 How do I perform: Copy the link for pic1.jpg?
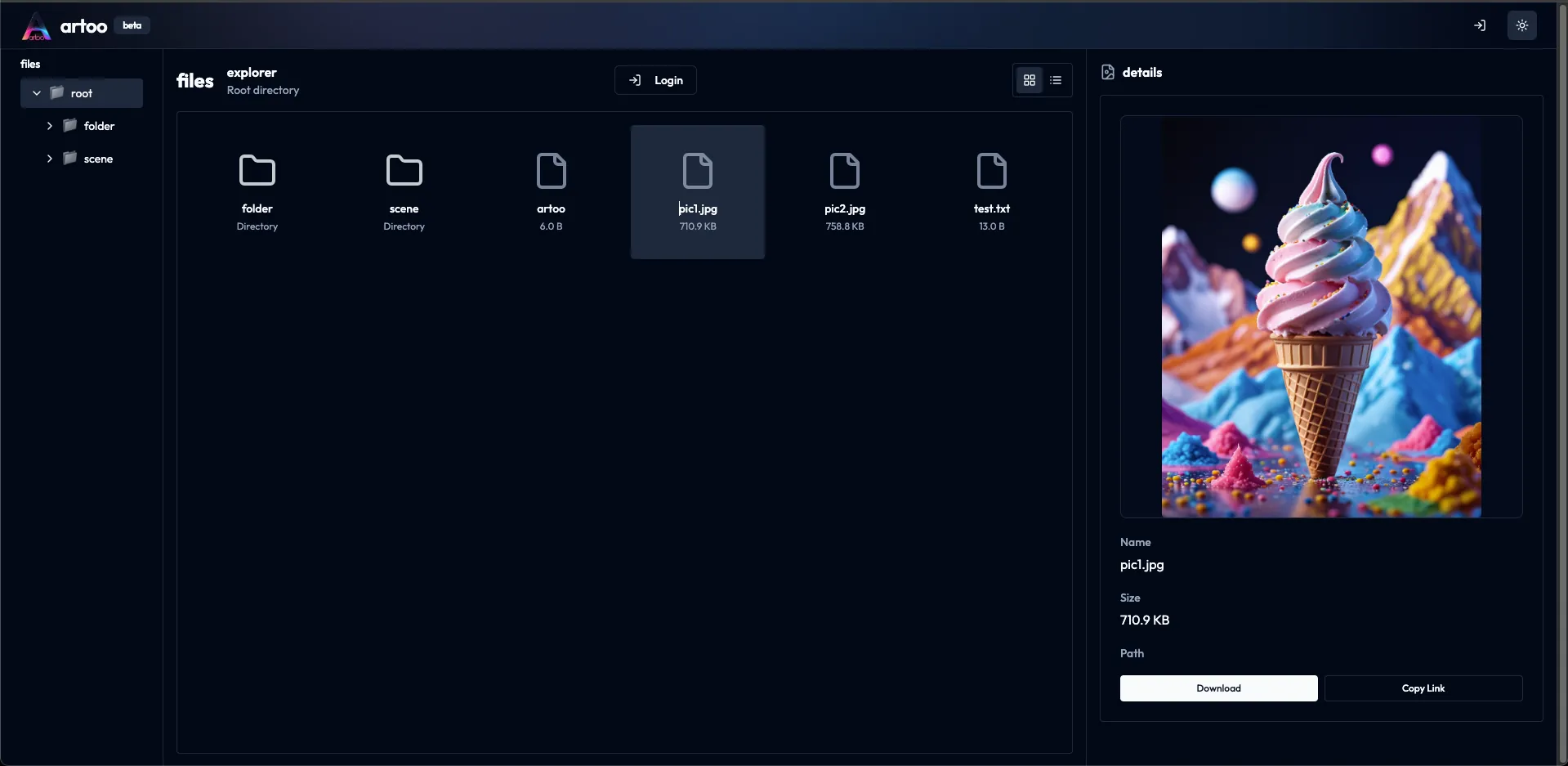pyautogui.click(x=1423, y=688)
